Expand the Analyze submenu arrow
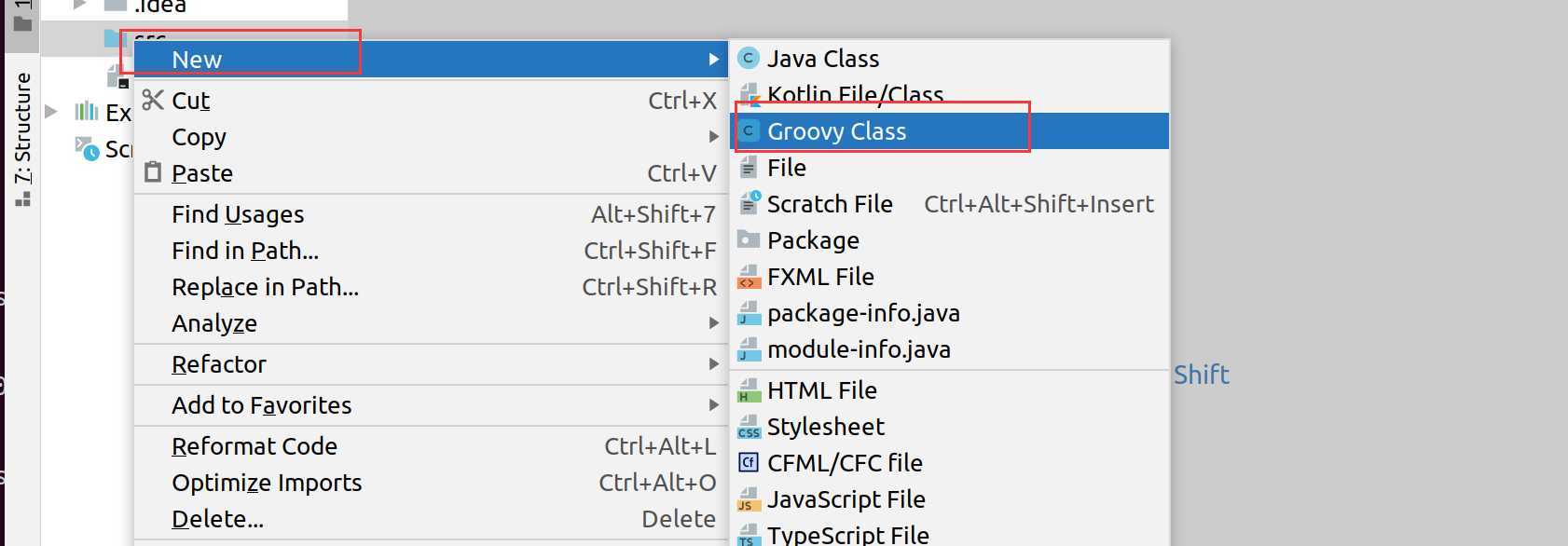The width and height of the screenshot is (1568, 546). pyautogui.click(x=713, y=323)
